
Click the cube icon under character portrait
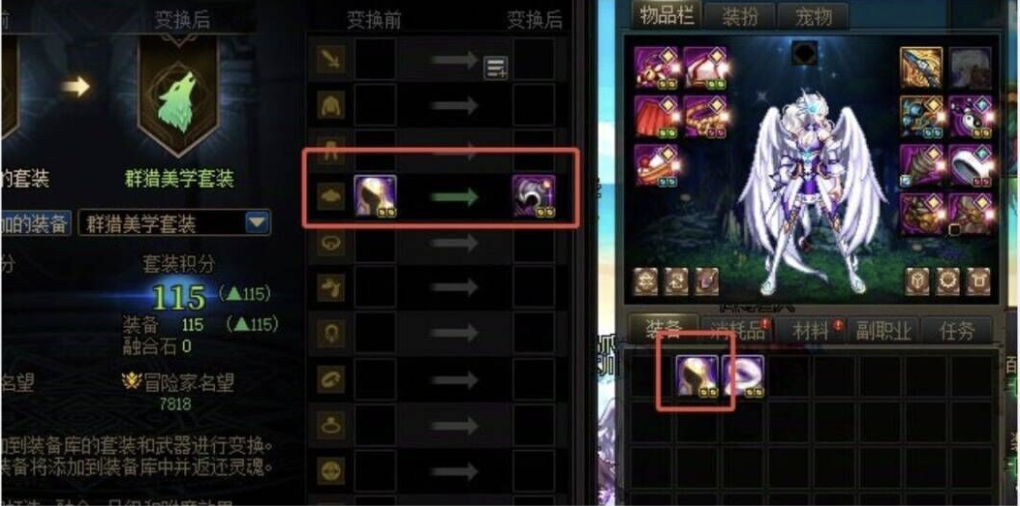(x=917, y=281)
